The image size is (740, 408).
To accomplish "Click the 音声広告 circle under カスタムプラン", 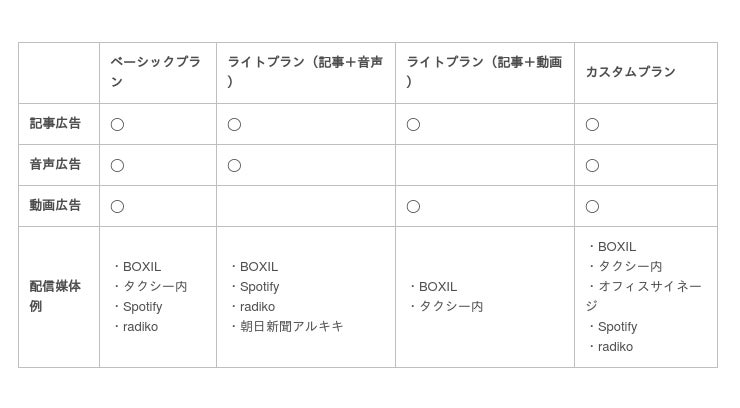I will 592,166.
